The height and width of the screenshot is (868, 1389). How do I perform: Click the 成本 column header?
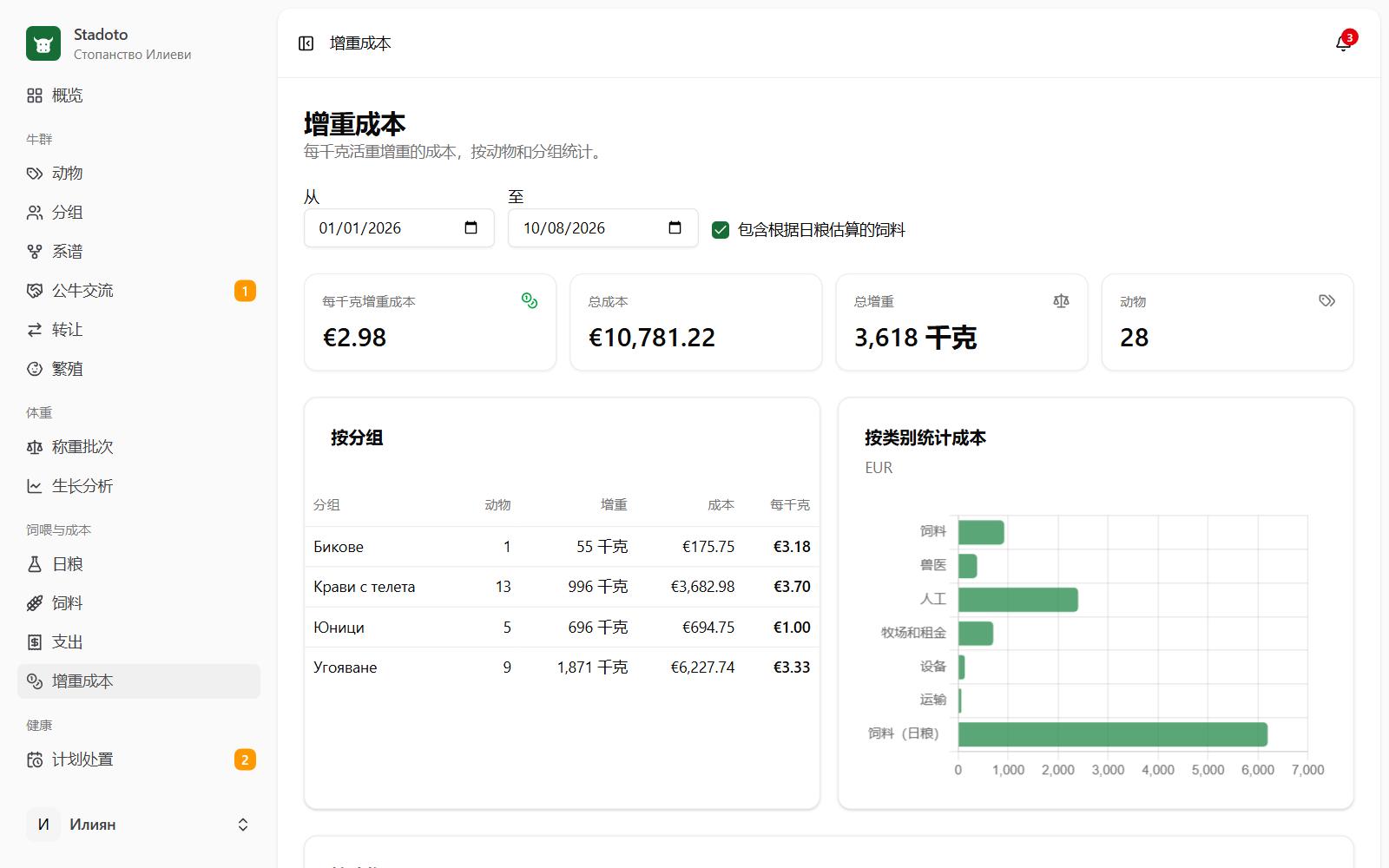click(721, 504)
